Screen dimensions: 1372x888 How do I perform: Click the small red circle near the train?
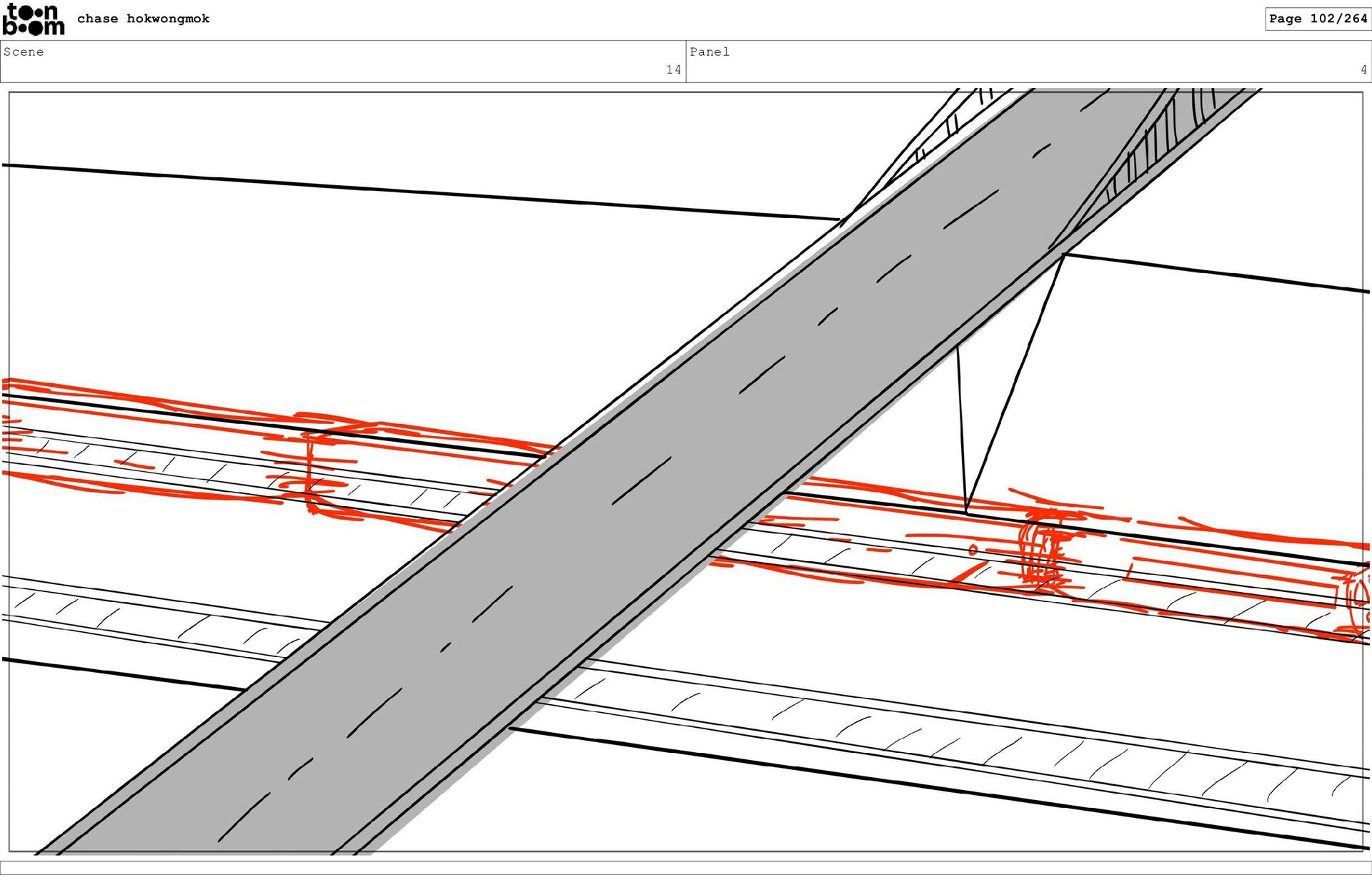(973, 550)
